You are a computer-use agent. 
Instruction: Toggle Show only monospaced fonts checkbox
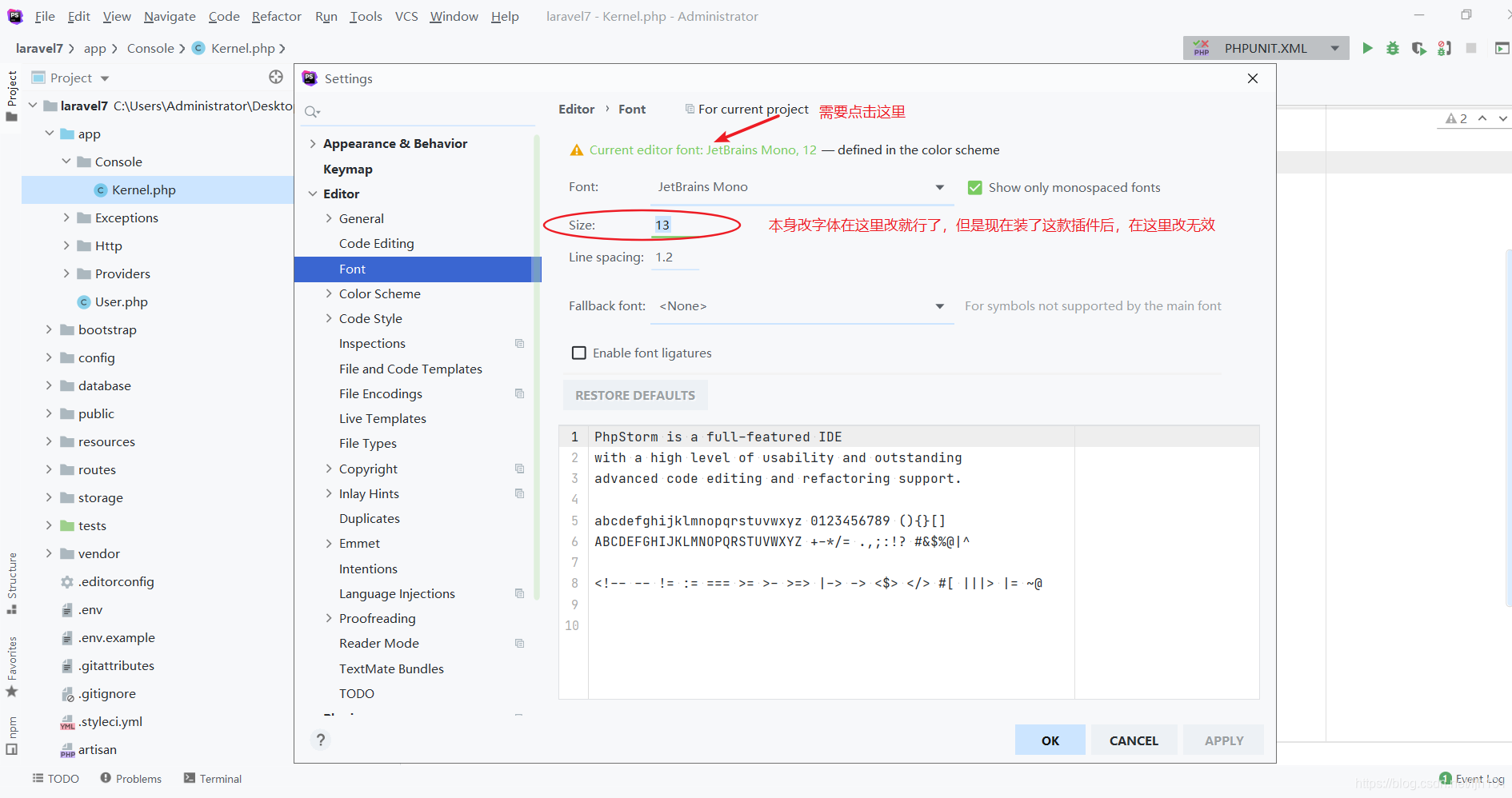[974, 187]
